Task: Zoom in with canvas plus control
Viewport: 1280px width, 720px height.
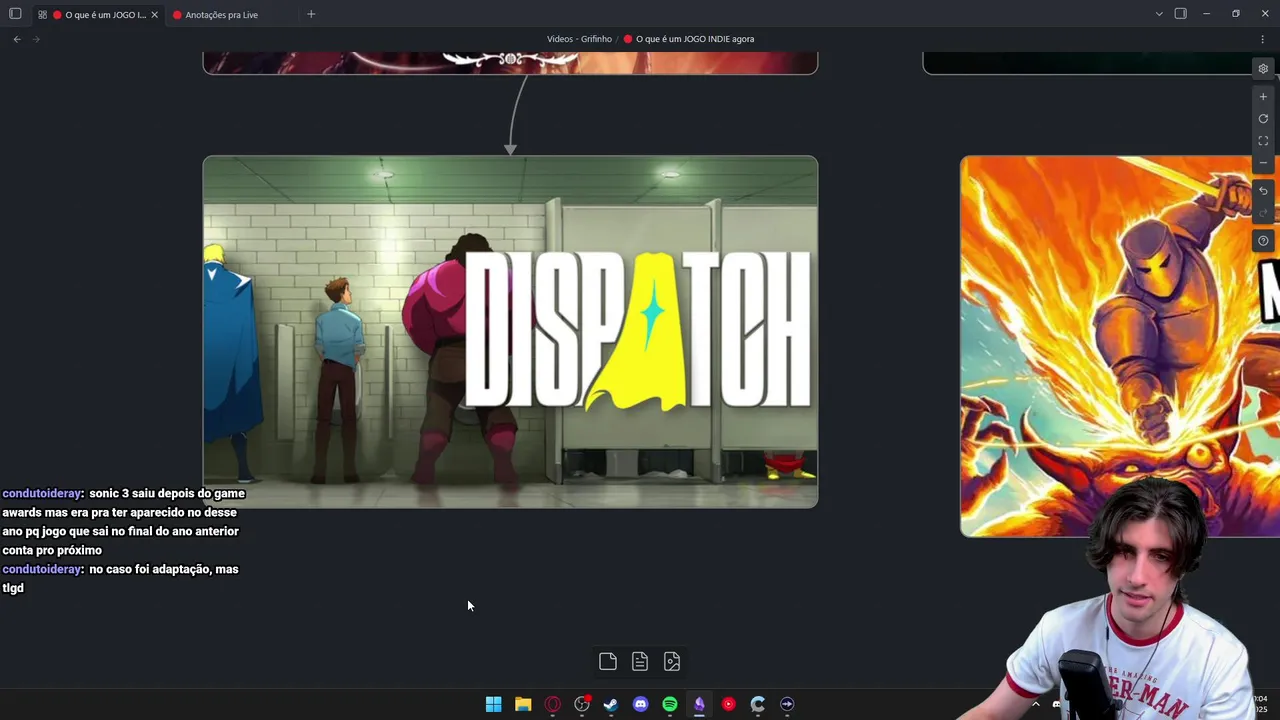Action: click(1263, 97)
